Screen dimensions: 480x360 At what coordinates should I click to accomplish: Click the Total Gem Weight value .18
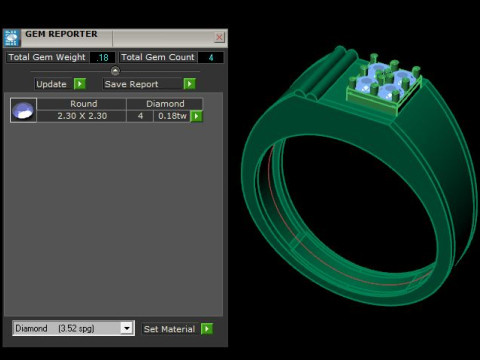click(103, 57)
